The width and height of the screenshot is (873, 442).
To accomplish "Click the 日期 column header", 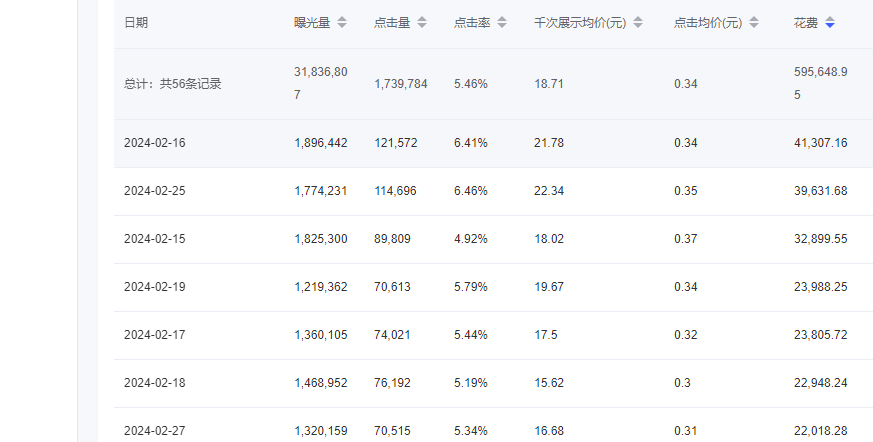I will [x=136, y=23].
